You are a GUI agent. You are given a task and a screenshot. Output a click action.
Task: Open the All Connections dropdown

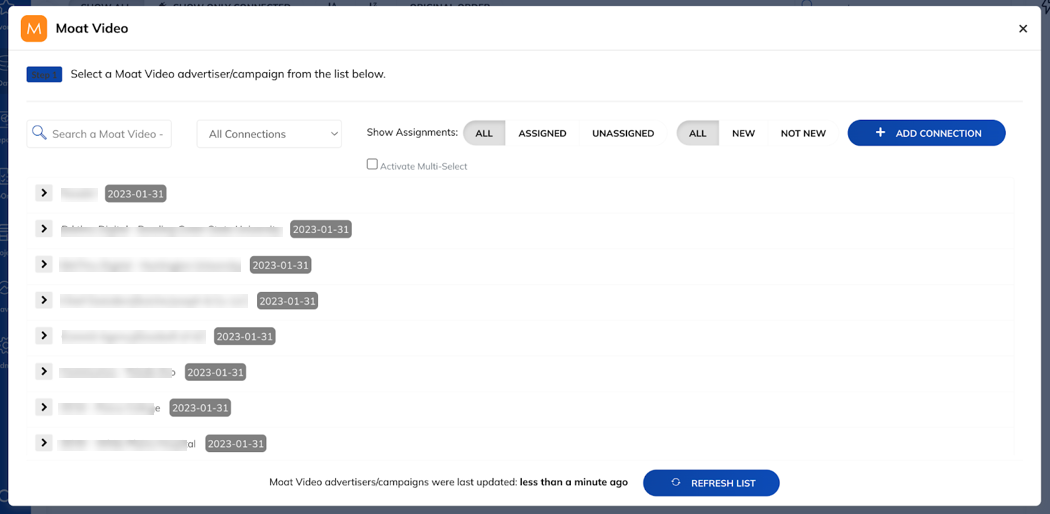[269, 134]
